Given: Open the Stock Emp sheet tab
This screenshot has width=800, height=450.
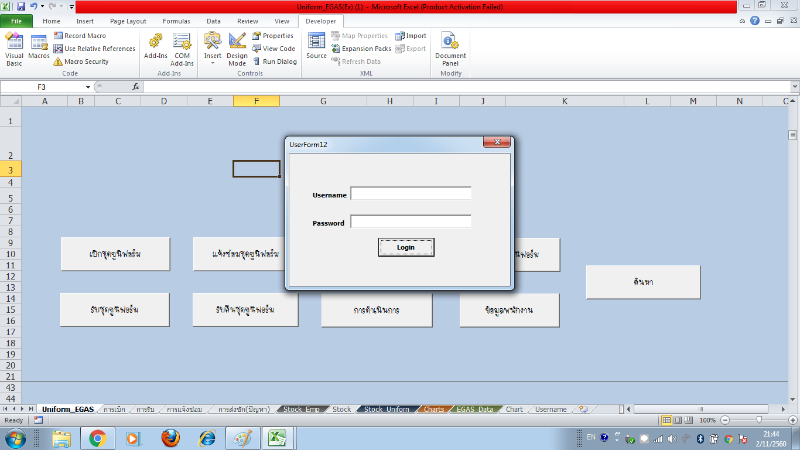Looking at the screenshot, I should pyautogui.click(x=300, y=409).
